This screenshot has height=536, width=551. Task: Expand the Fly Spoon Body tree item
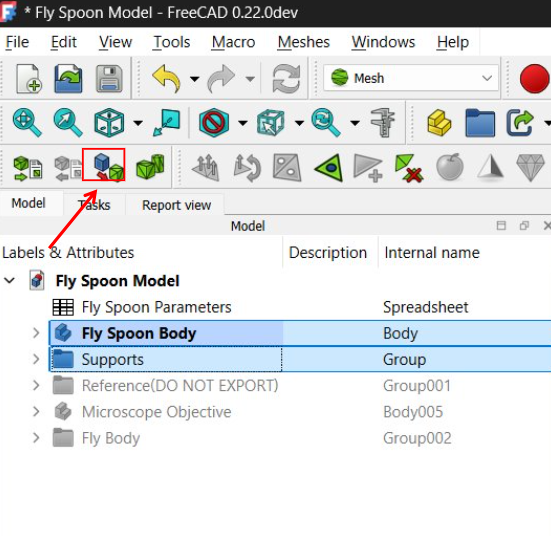point(36,333)
